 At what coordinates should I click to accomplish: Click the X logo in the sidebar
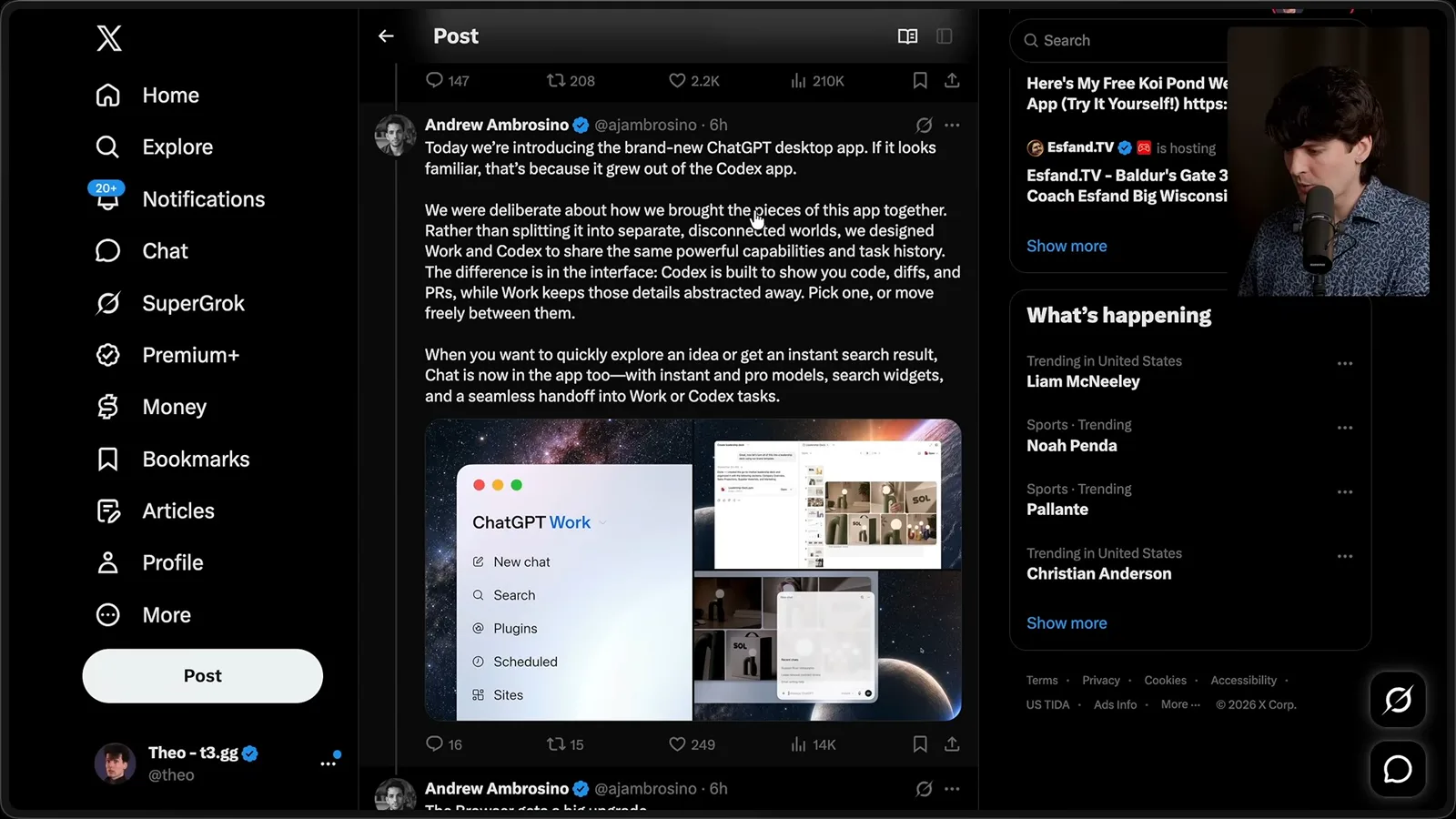(109, 38)
